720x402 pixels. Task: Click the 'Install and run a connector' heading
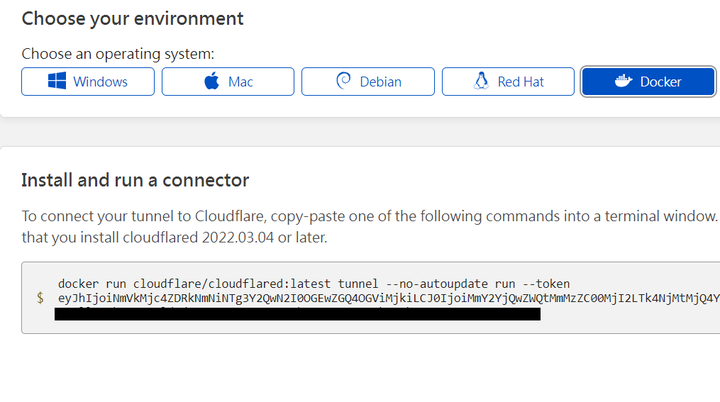coord(135,180)
